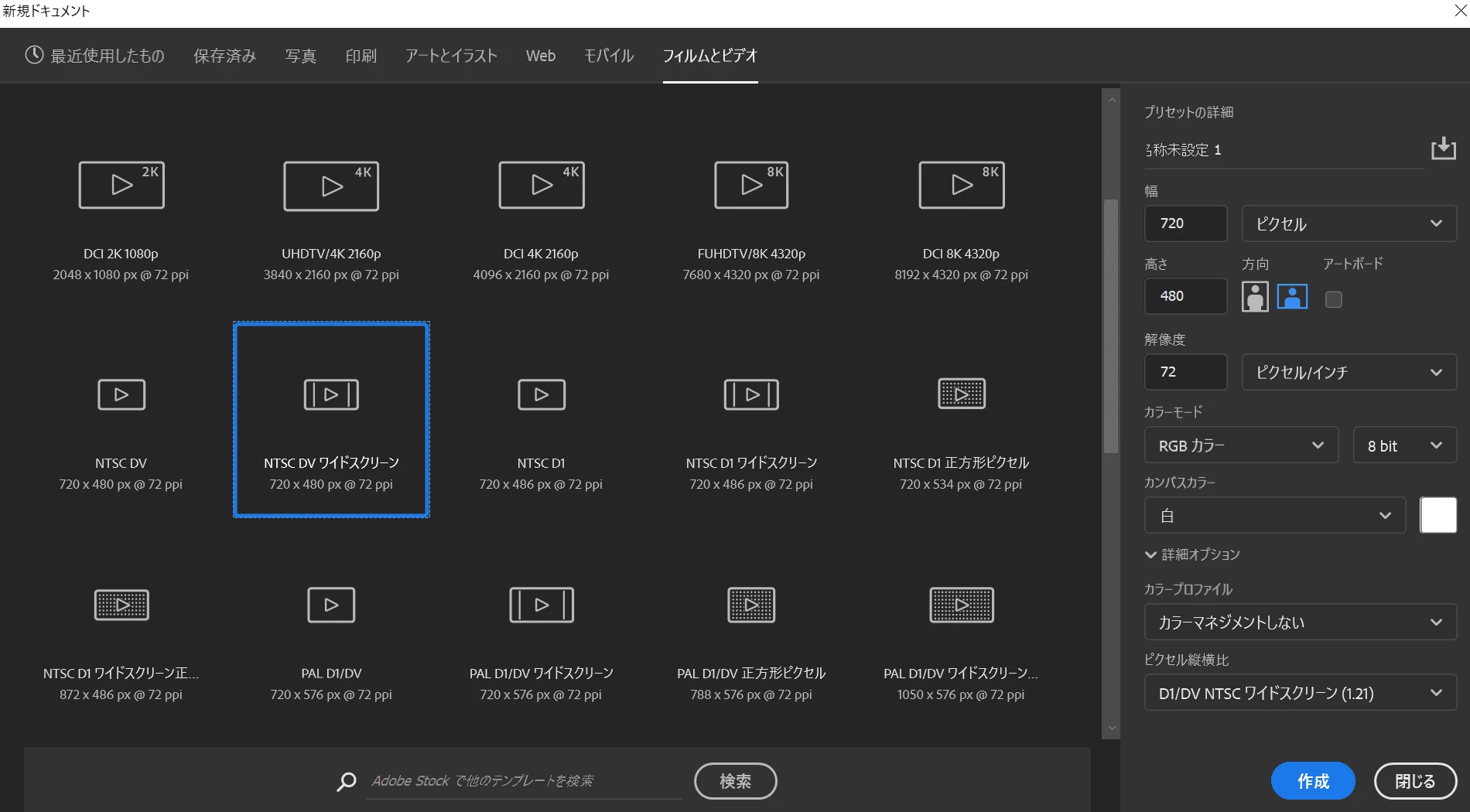This screenshot has width=1470, height=812.
Task: Set portrait orientation
Action: (1255, 296)
